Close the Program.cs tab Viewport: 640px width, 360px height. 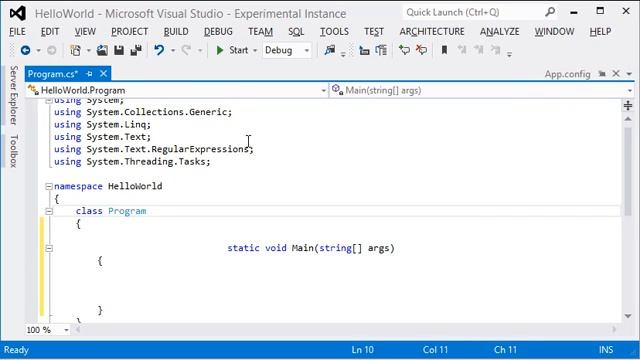(104, 73)
